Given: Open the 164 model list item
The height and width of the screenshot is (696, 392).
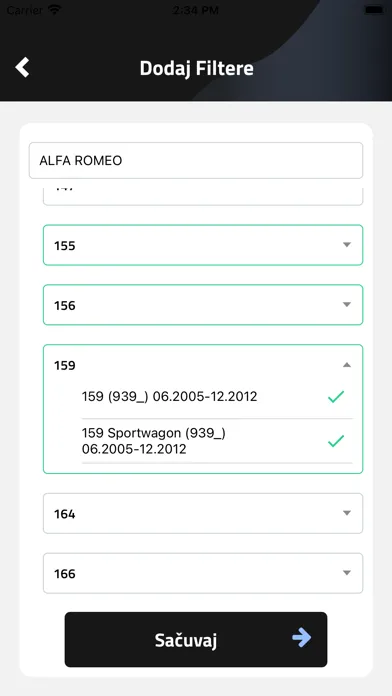Looking at the screenshot, I should [x=203, y=514].
